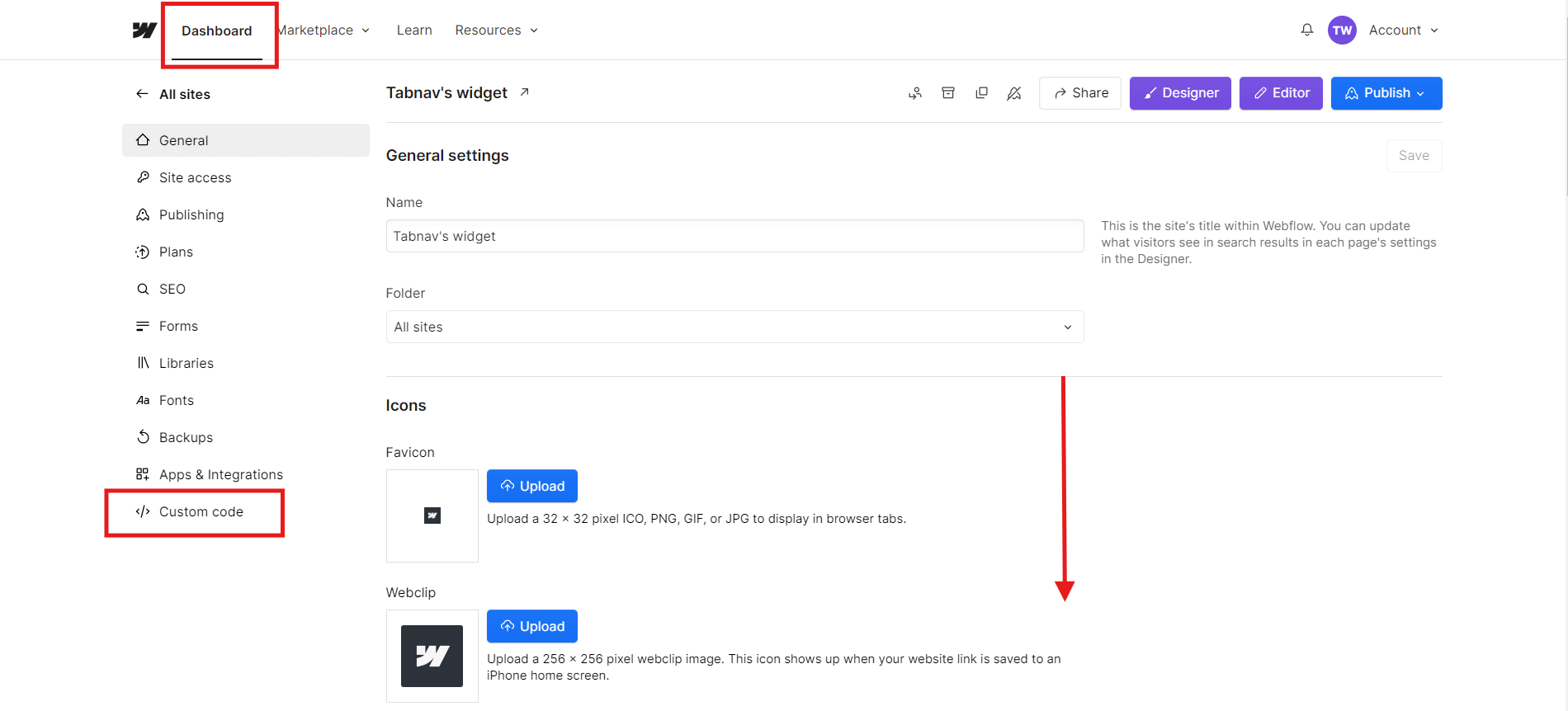Open the Publish dropdown
Image resolution: width=1568 pixels, height=711 pixels.
1386,93
